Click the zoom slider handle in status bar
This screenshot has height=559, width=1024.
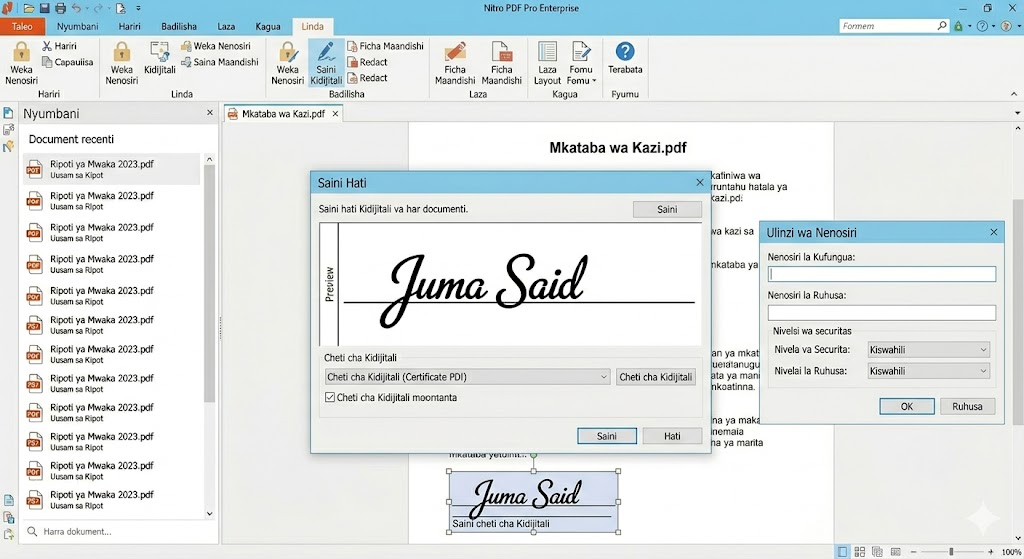[x=952, y=552]
